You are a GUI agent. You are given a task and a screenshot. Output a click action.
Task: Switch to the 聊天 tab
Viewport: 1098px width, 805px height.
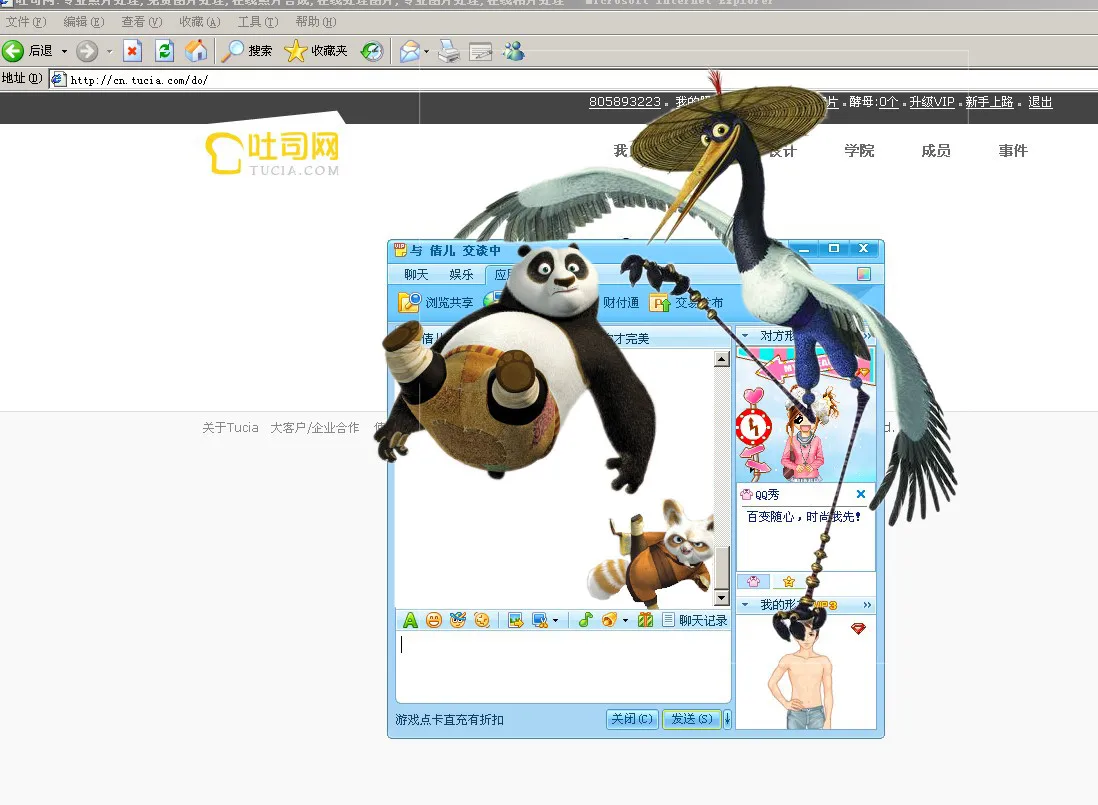click(x=416, y=274)
